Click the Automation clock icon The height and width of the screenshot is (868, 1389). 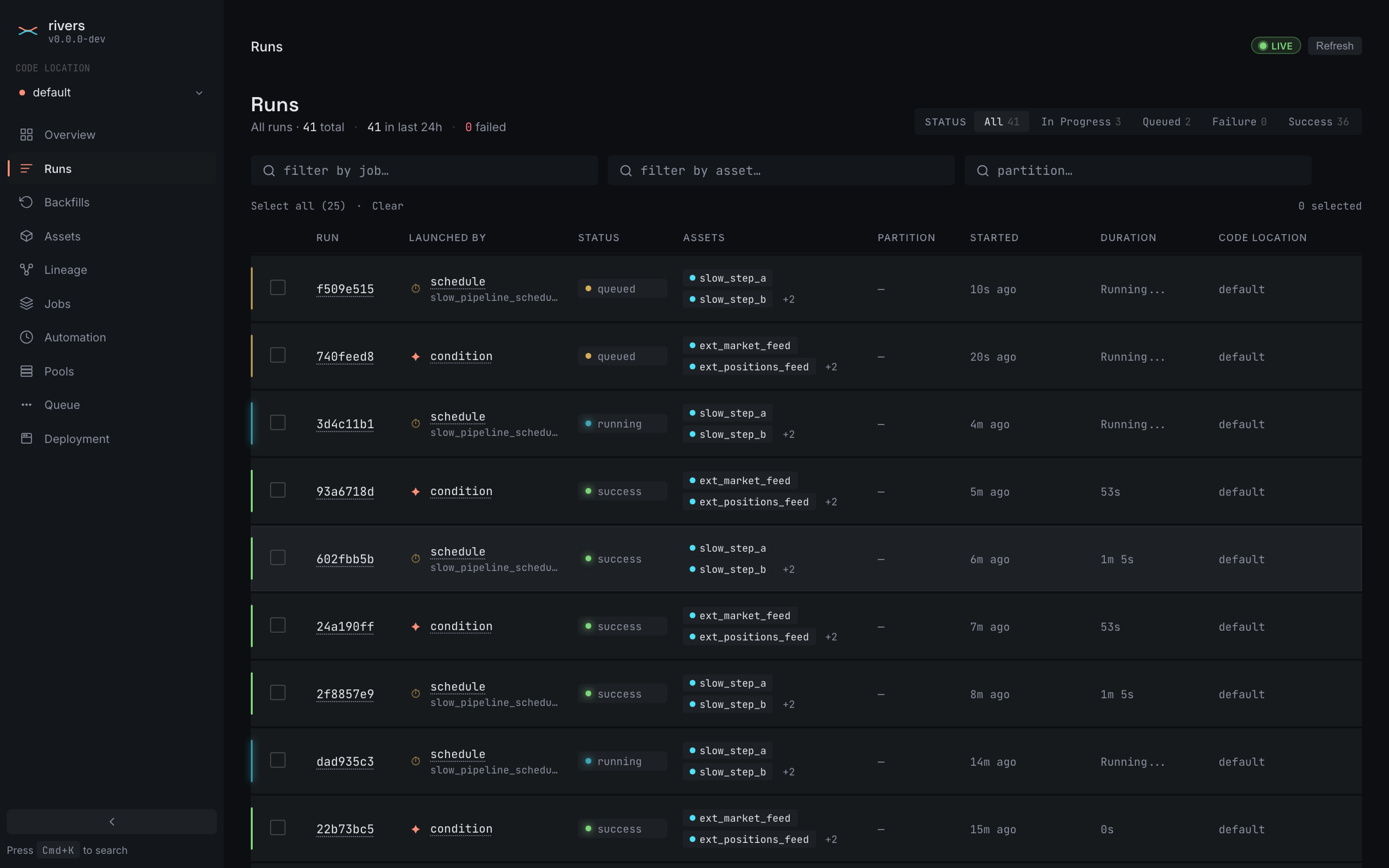(26, 338)
